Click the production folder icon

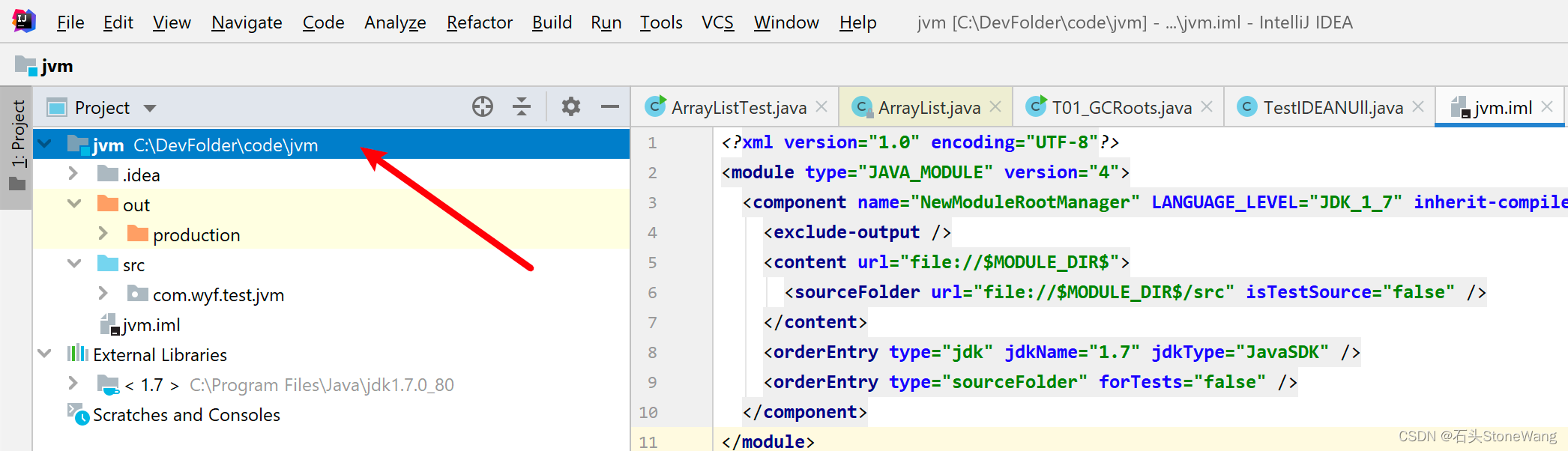click(x=138, y=234)
